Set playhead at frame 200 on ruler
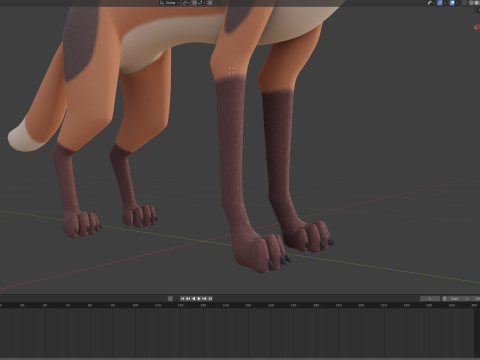The width and height of the screenshot is (480, 360). click(x=361, y=305)
